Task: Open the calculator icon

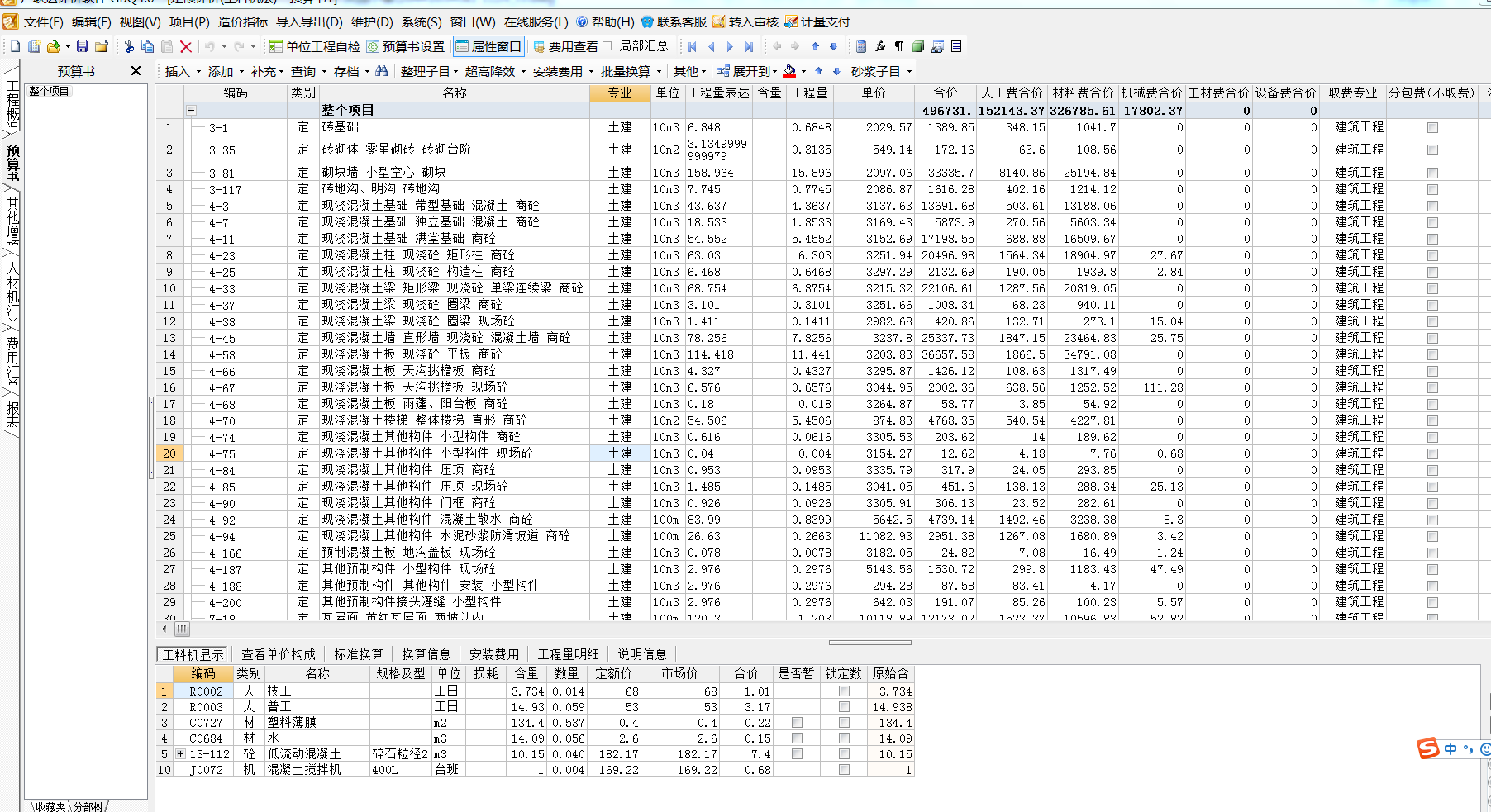Action: (861, 46)
